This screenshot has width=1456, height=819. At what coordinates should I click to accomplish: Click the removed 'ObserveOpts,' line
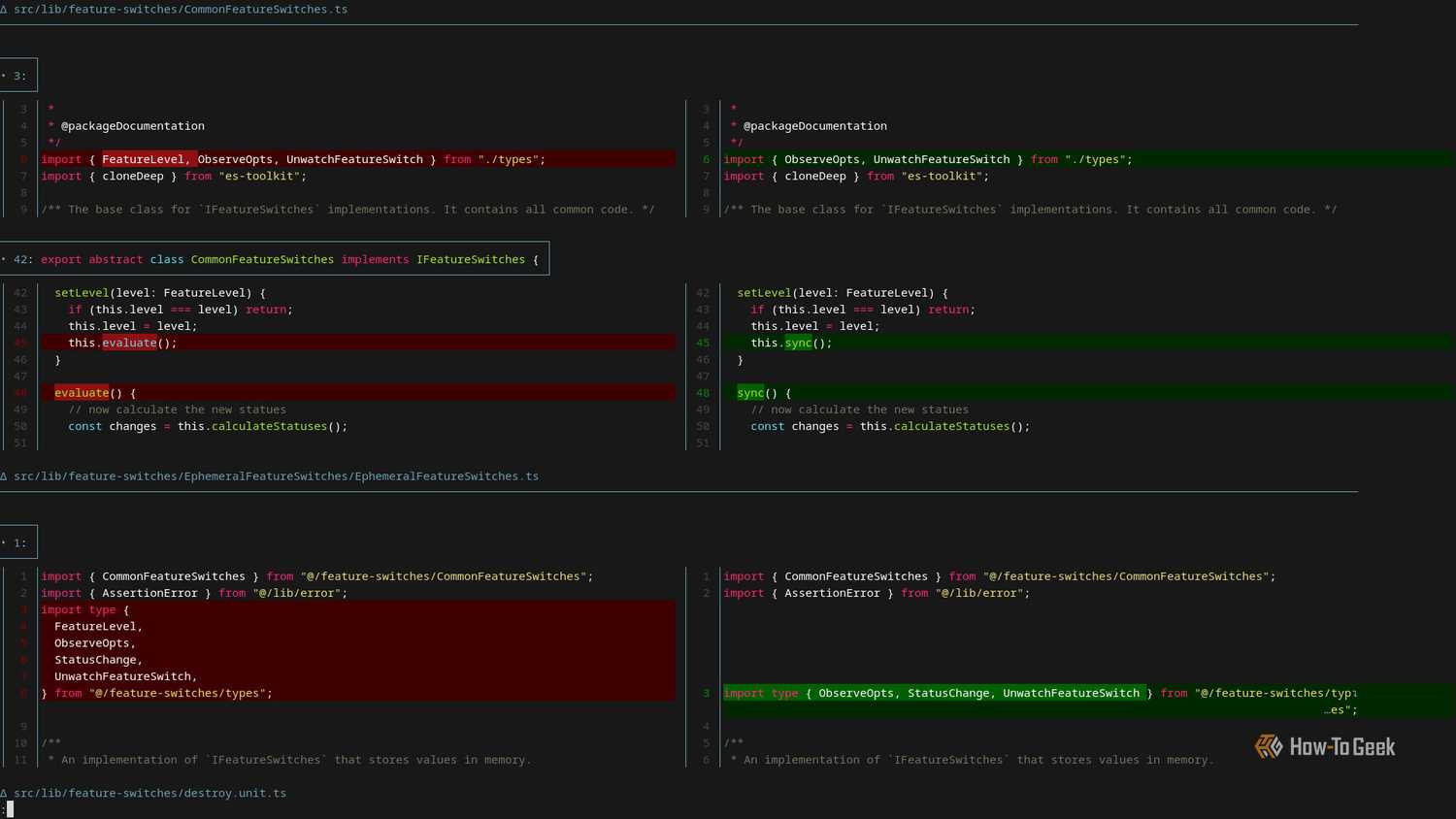coord(358,642)
